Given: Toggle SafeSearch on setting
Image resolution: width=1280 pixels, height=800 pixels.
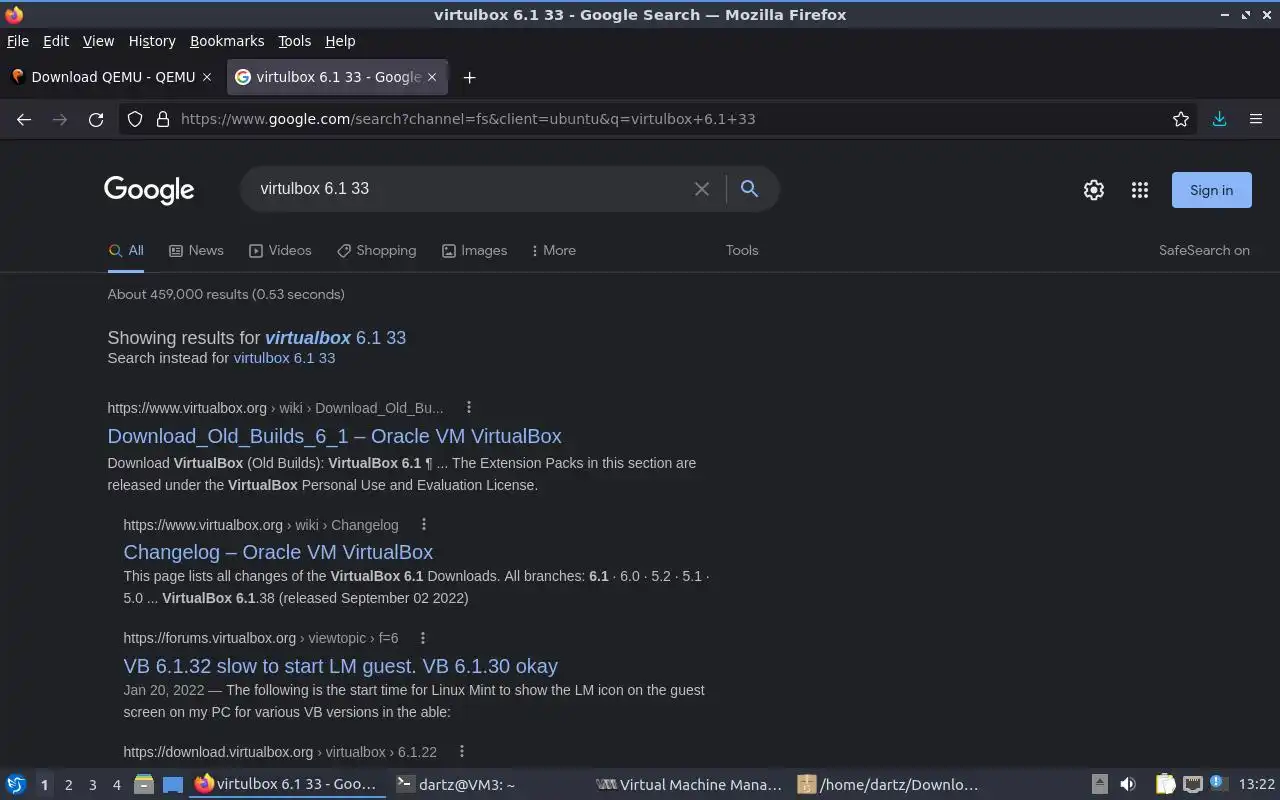Looking at the screenshot, I should coord(1204,250).
